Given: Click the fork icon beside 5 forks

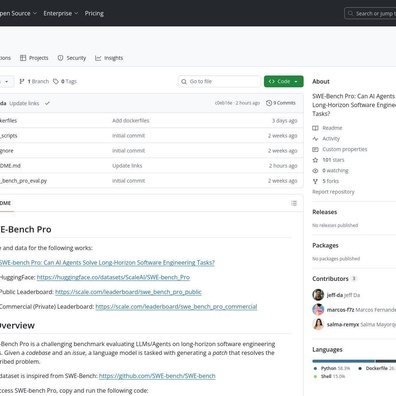Looking at the screenshot, I should 315,181.
